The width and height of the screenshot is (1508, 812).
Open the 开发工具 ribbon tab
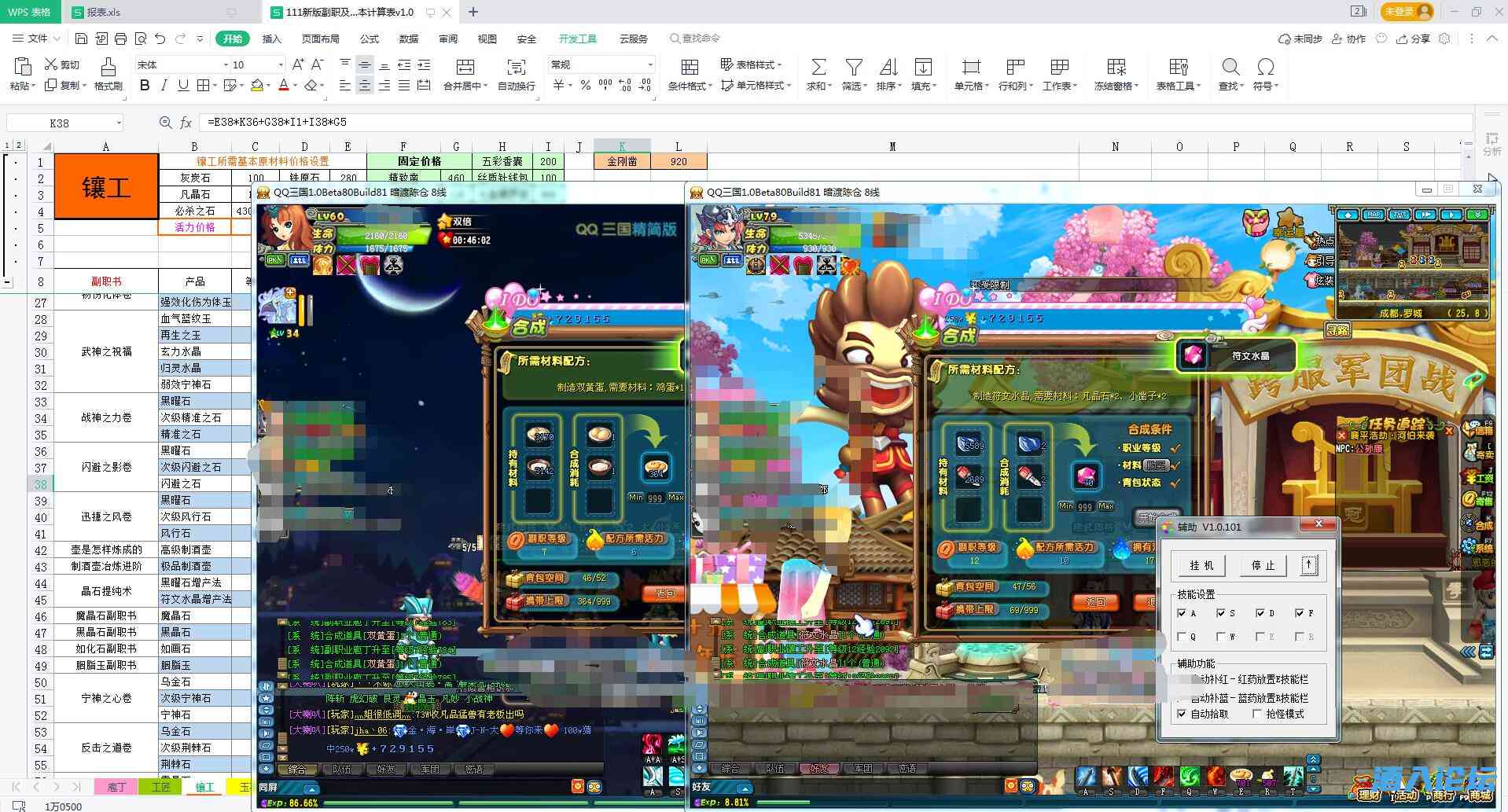[x=578, y=39]
